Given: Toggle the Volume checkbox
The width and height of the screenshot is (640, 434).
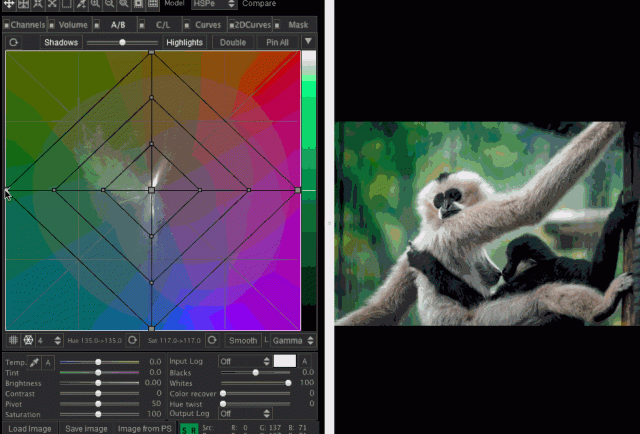Looking at the screenshot, I should tap(52, 25).
